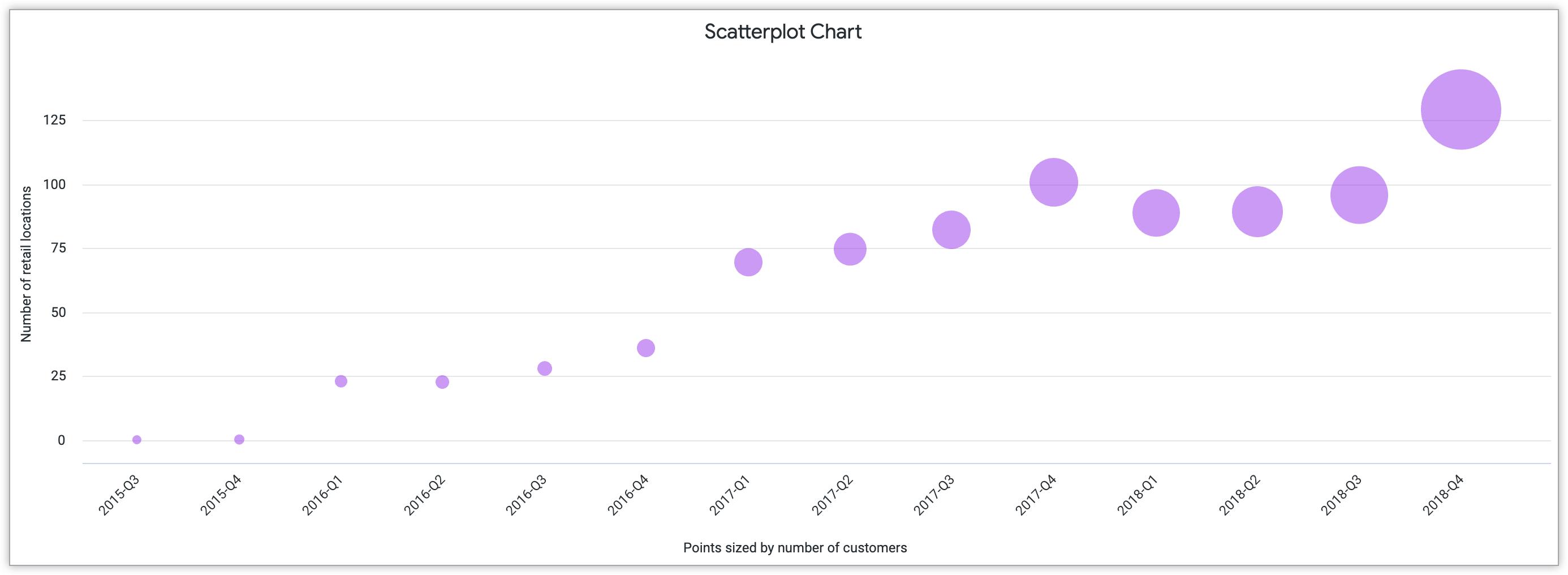Select the 2018-Q3 bubble point

click(1359, 195)
